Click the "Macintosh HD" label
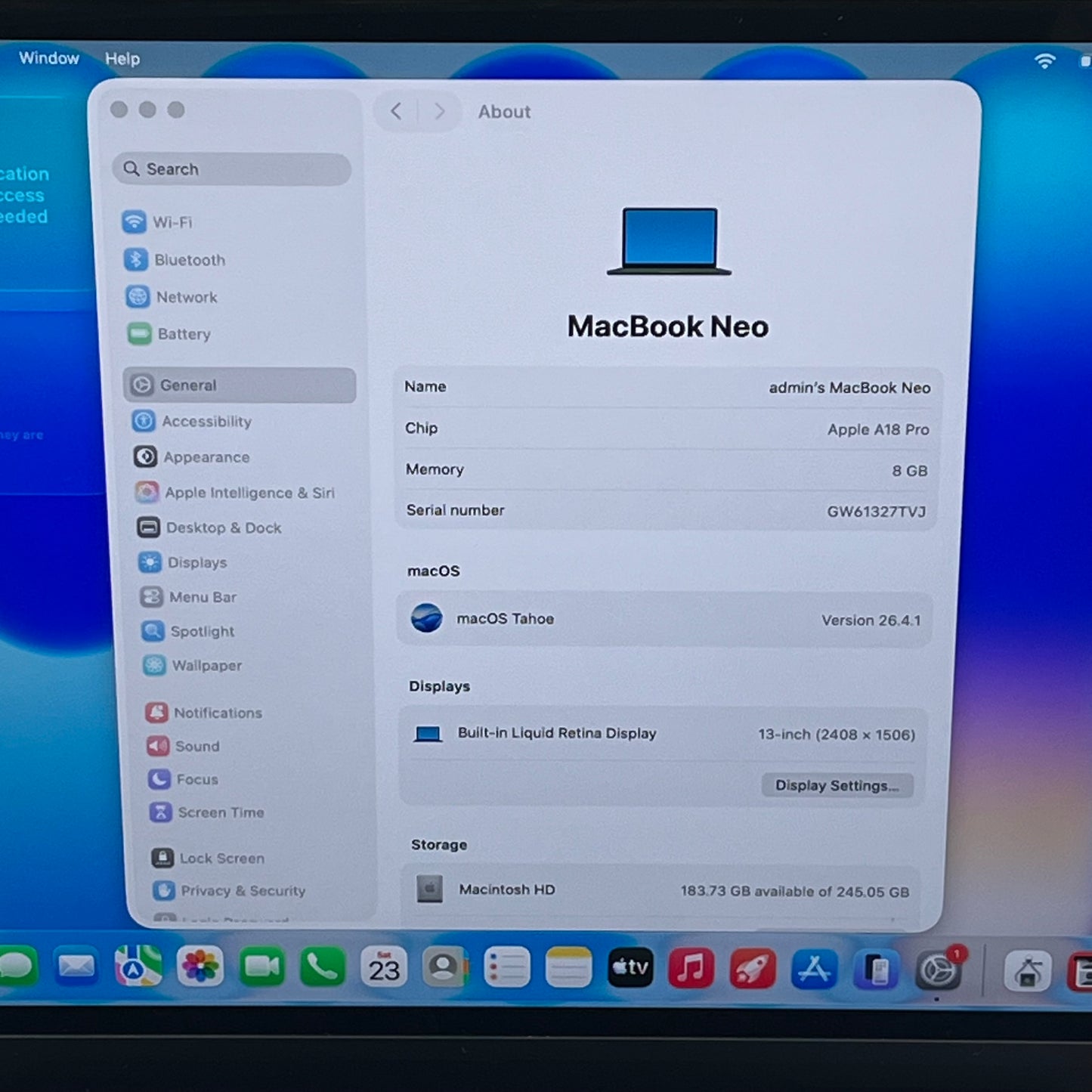Screen dimensions: 1092x1092 coord(507,889)
